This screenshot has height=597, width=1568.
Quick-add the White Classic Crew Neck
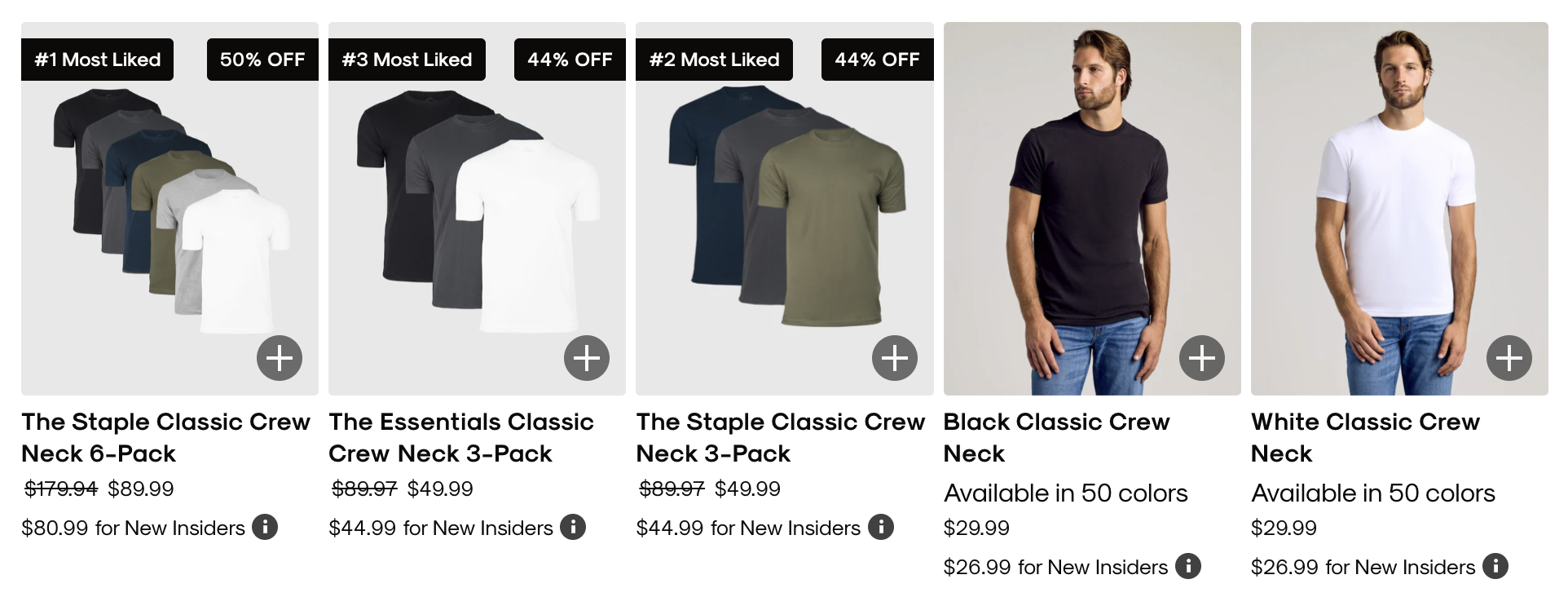click(x=1509, y=358)
